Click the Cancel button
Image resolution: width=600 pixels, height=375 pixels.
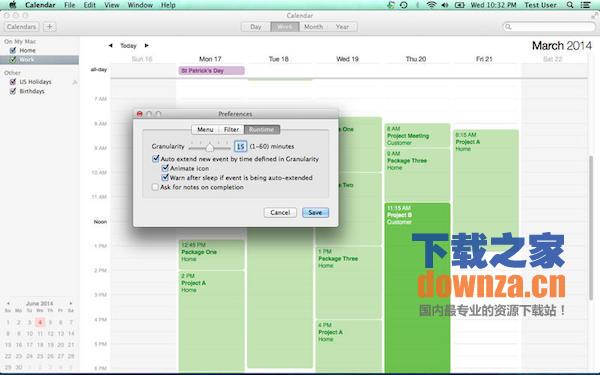[x=280, y=212]
